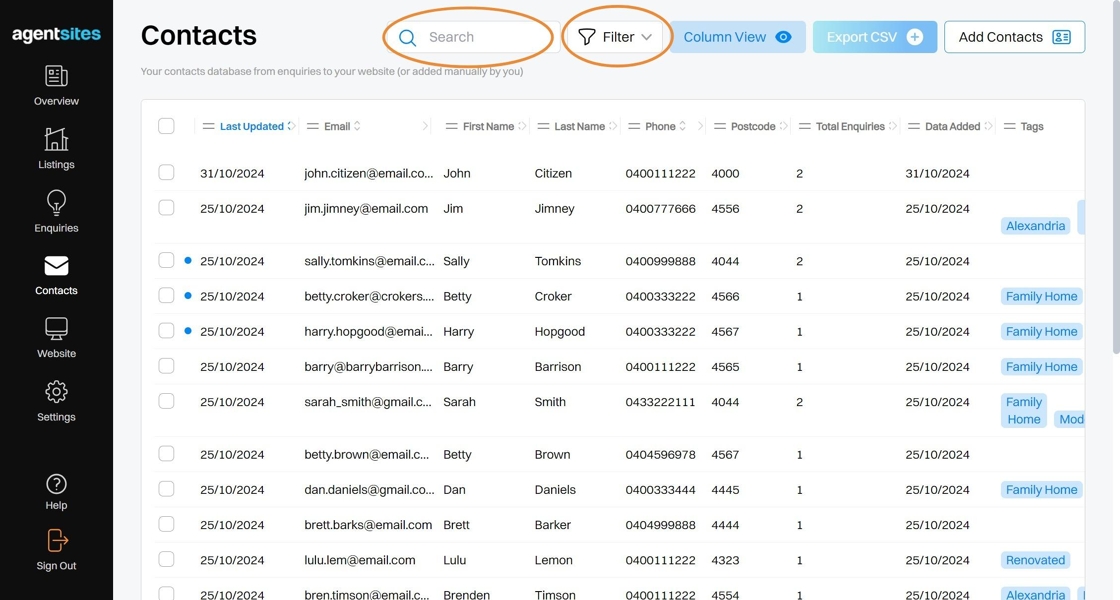Click the Search input field
1120x600 pixels.
click(472, 37)
